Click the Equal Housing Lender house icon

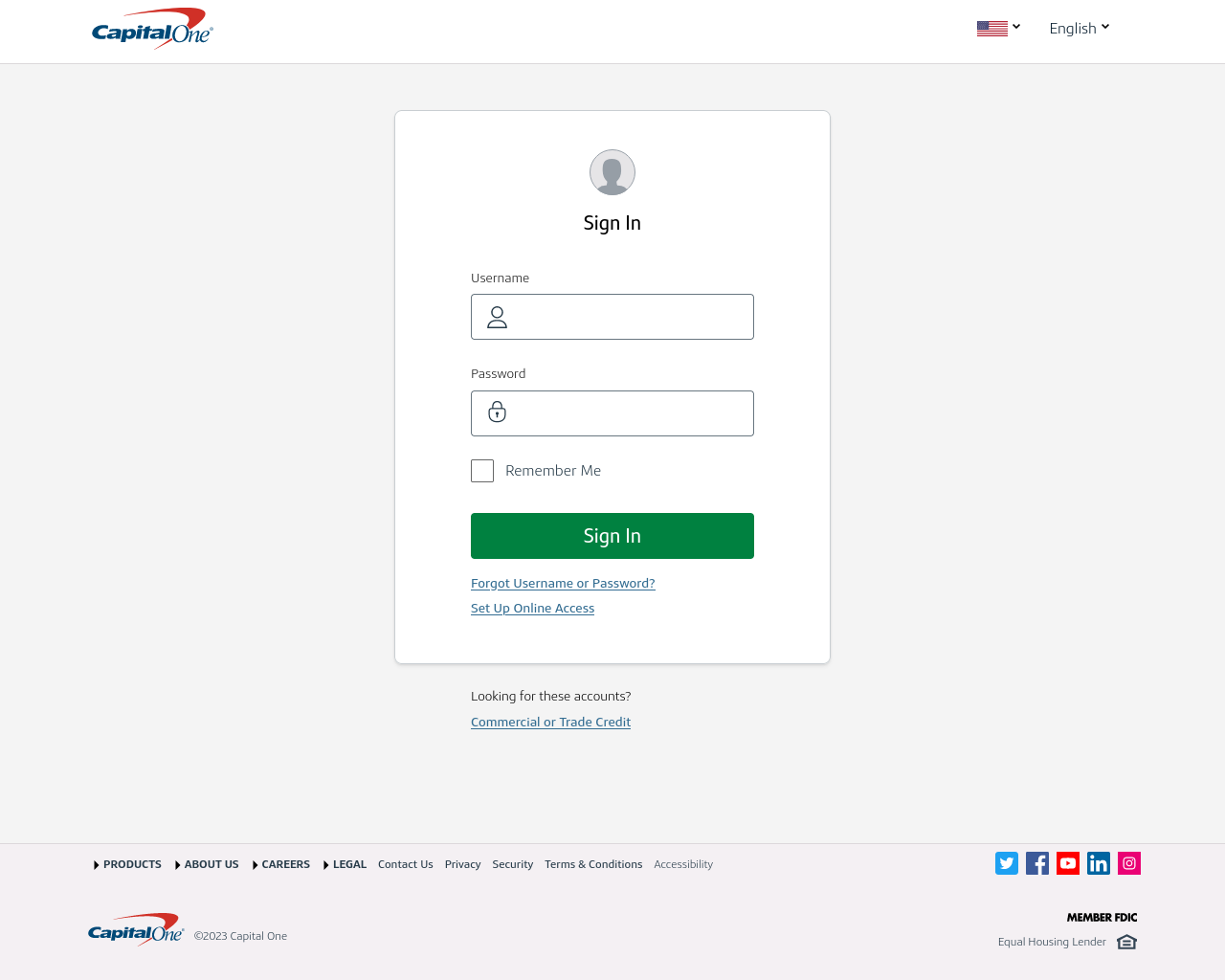(1126, 942)
